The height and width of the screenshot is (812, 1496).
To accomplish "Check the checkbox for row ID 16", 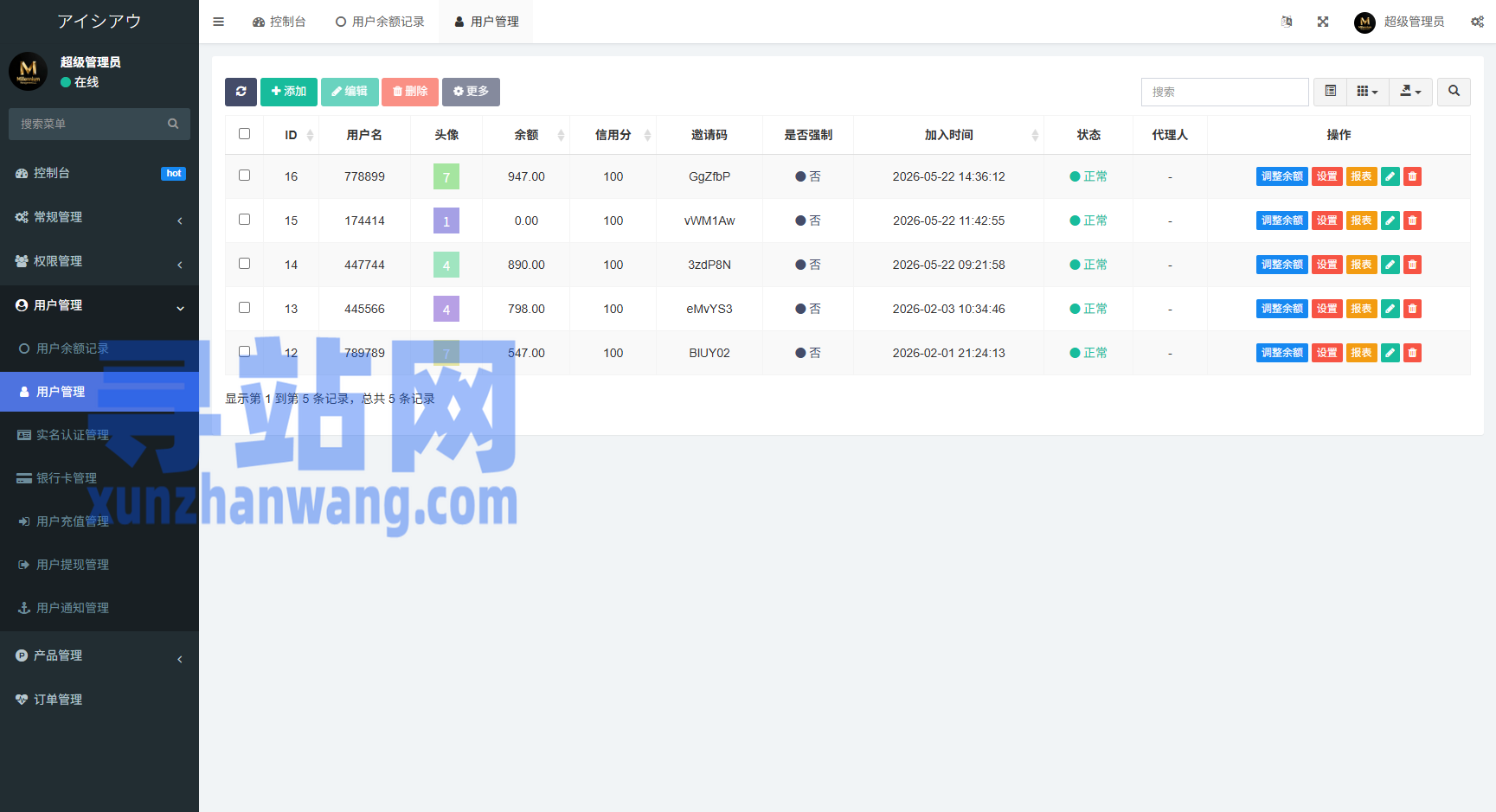I will [244, 176].
